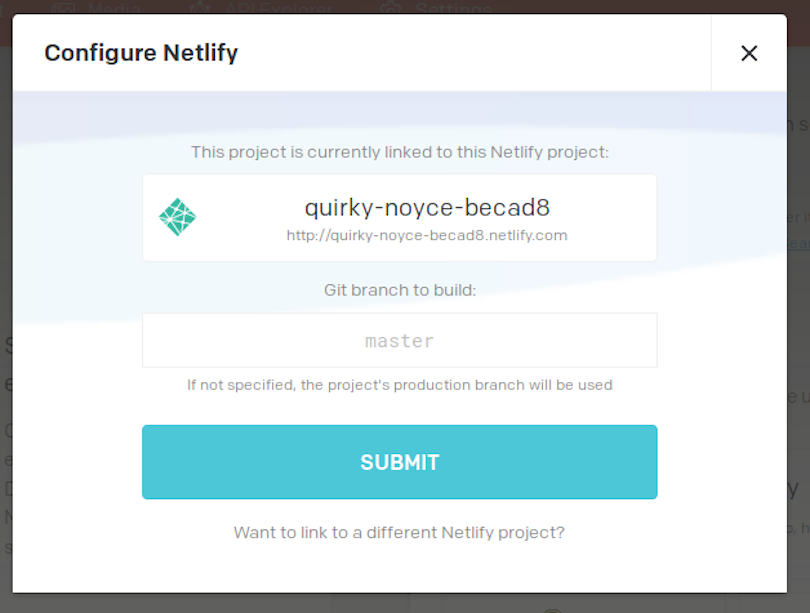Click the green link behind the dialog's right edge
This screenshot has height=613, width=810.
tap(799, 243)
